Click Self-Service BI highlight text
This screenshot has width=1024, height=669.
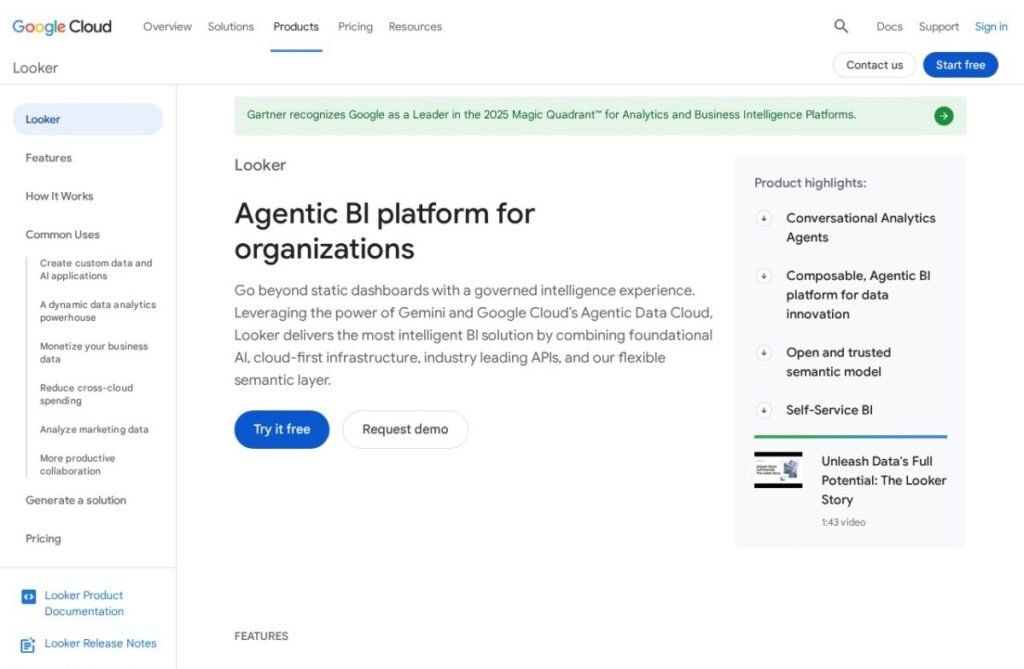(x=829, y=410)
